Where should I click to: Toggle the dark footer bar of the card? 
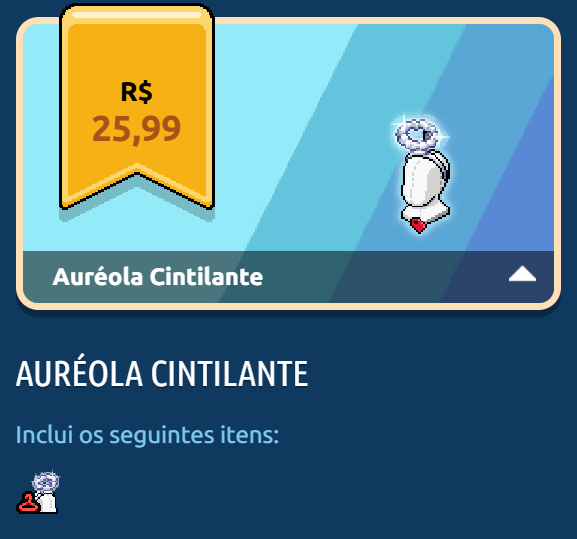288,277
